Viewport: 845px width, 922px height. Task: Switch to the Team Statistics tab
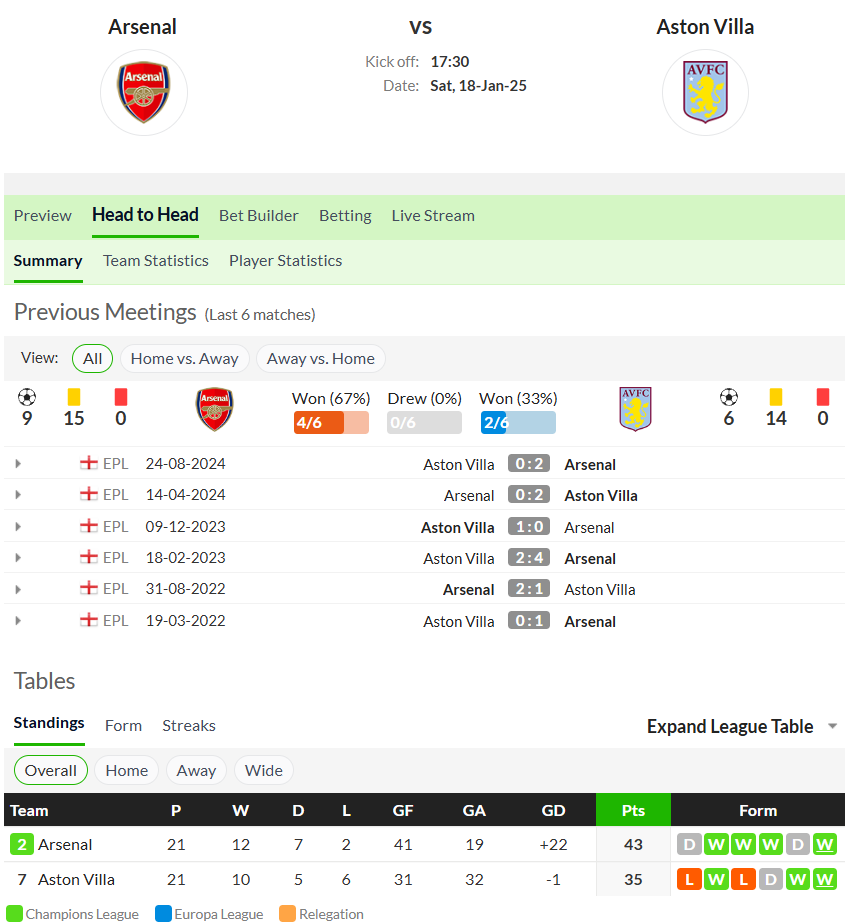(156, 260)
